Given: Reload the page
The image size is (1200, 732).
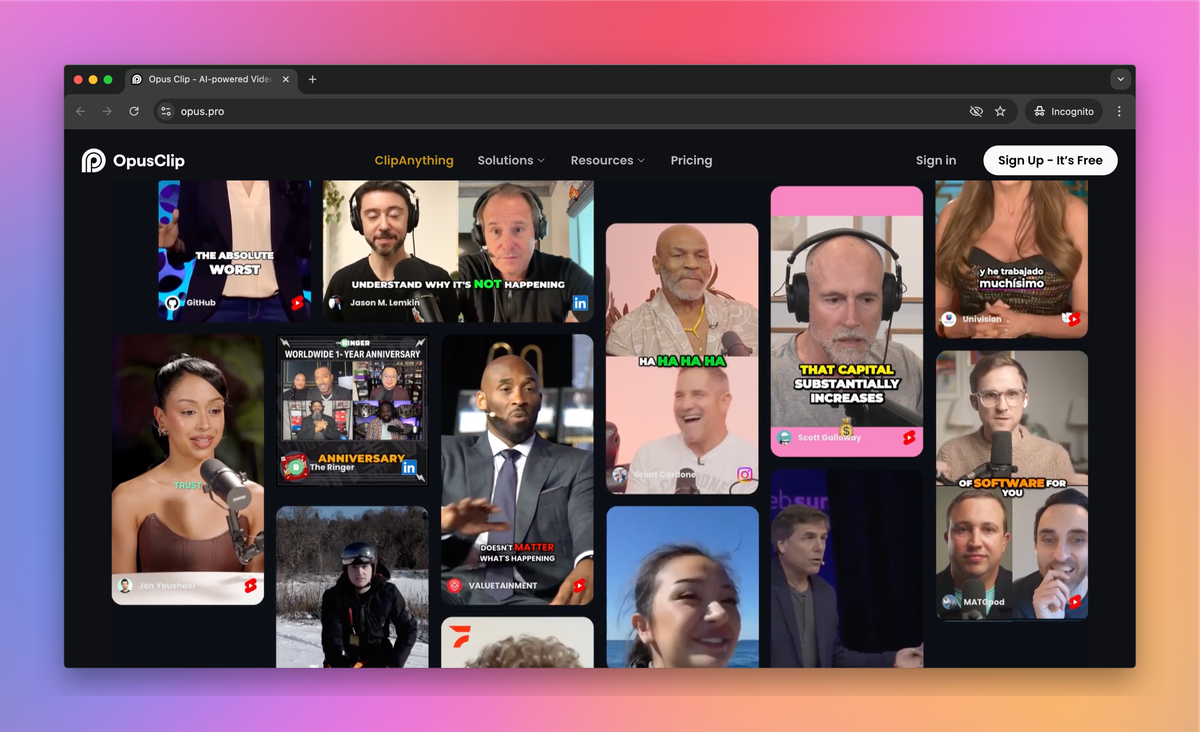Looking at the screenshot, I should pos(134,111).
